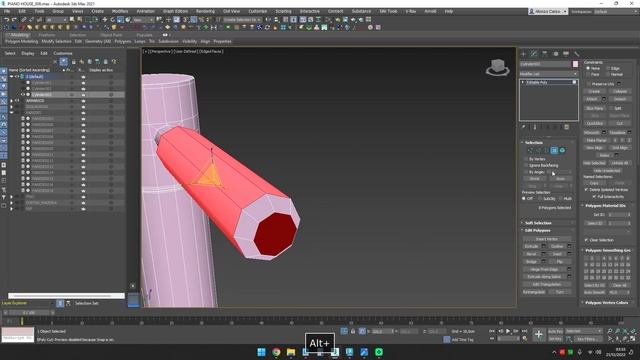640x360 pixels.
Task: Click the Attach button
Action: coord(592,99)
